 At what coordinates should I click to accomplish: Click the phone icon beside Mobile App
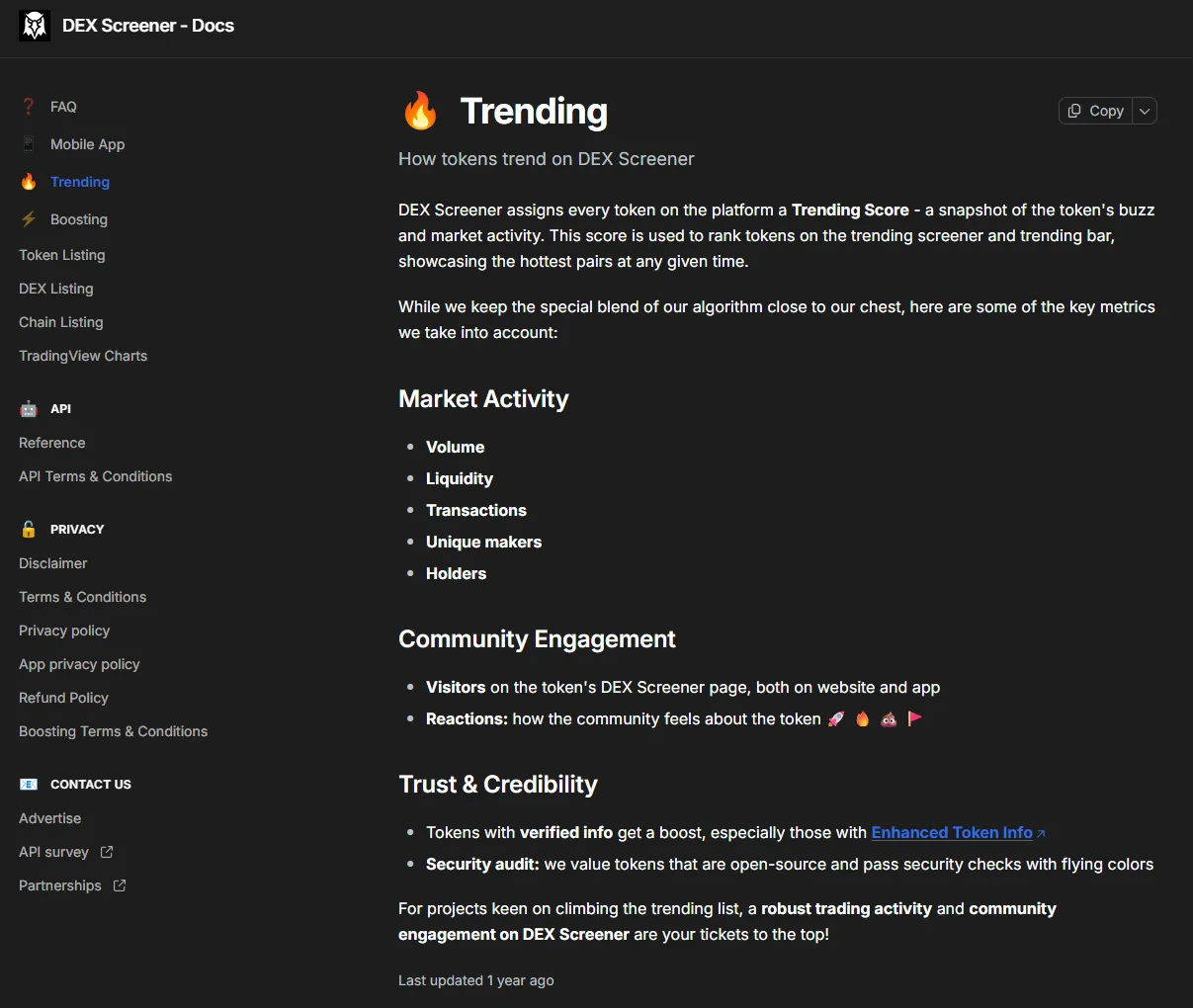29,144
